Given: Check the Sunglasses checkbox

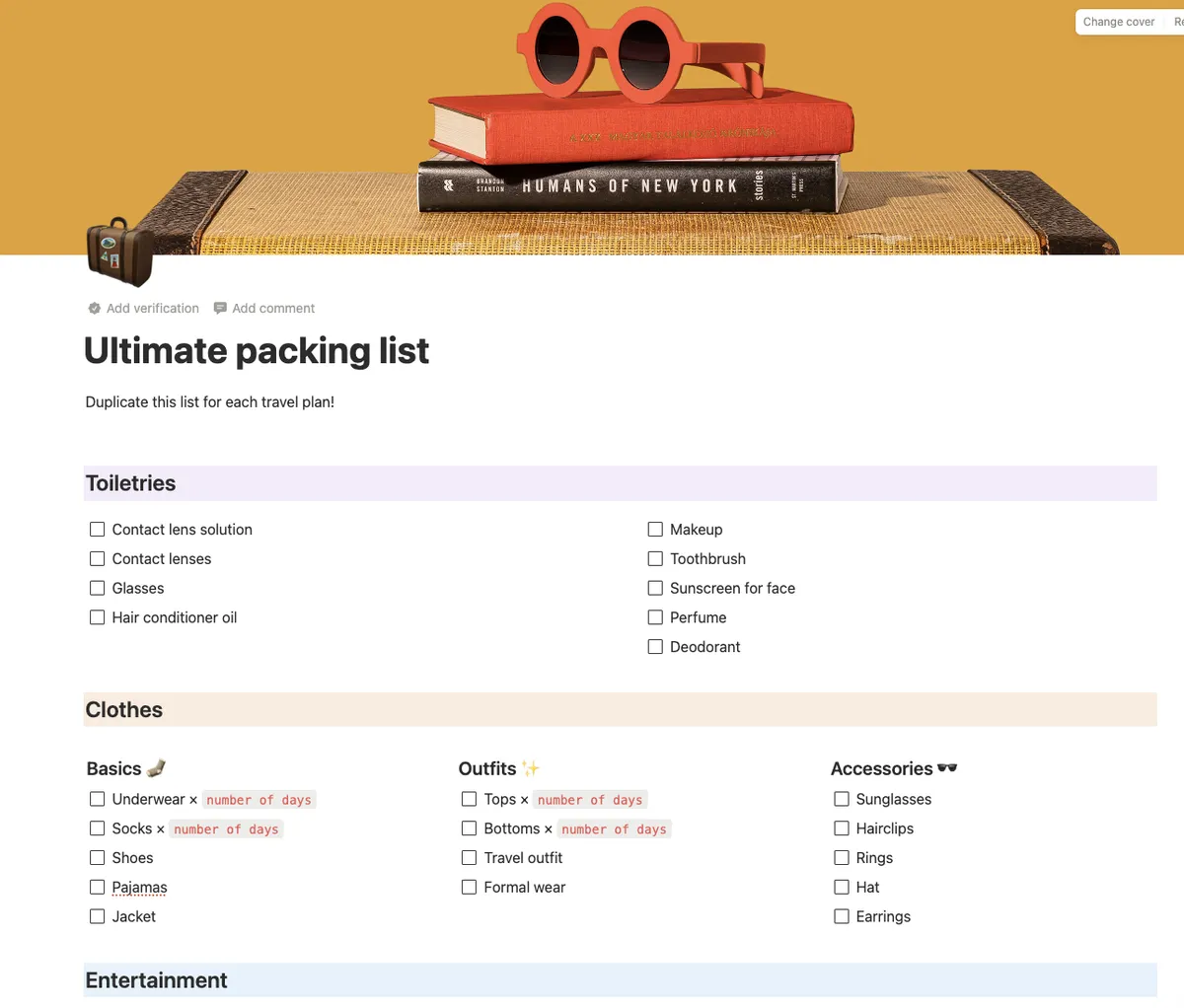Looking at the screenshot, I should (841, 799).
